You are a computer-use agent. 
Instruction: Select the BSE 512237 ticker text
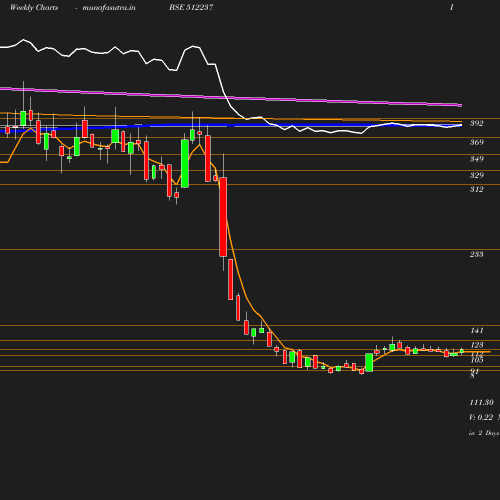191,7
